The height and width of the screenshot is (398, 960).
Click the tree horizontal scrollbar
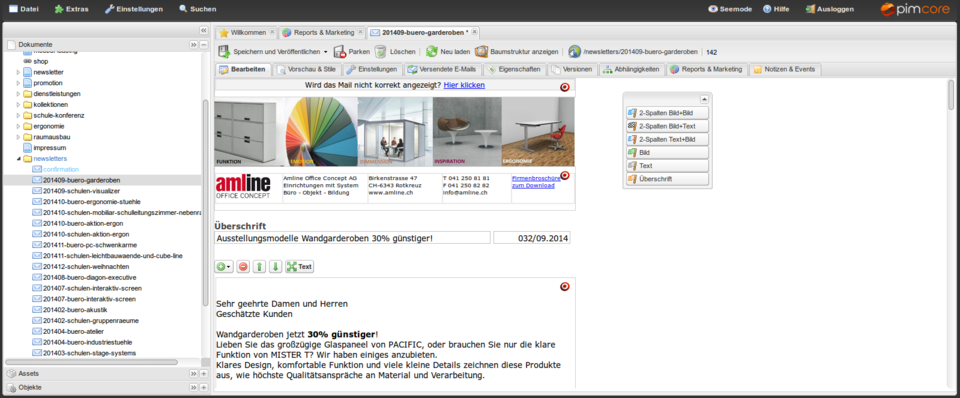pos(92,362)
